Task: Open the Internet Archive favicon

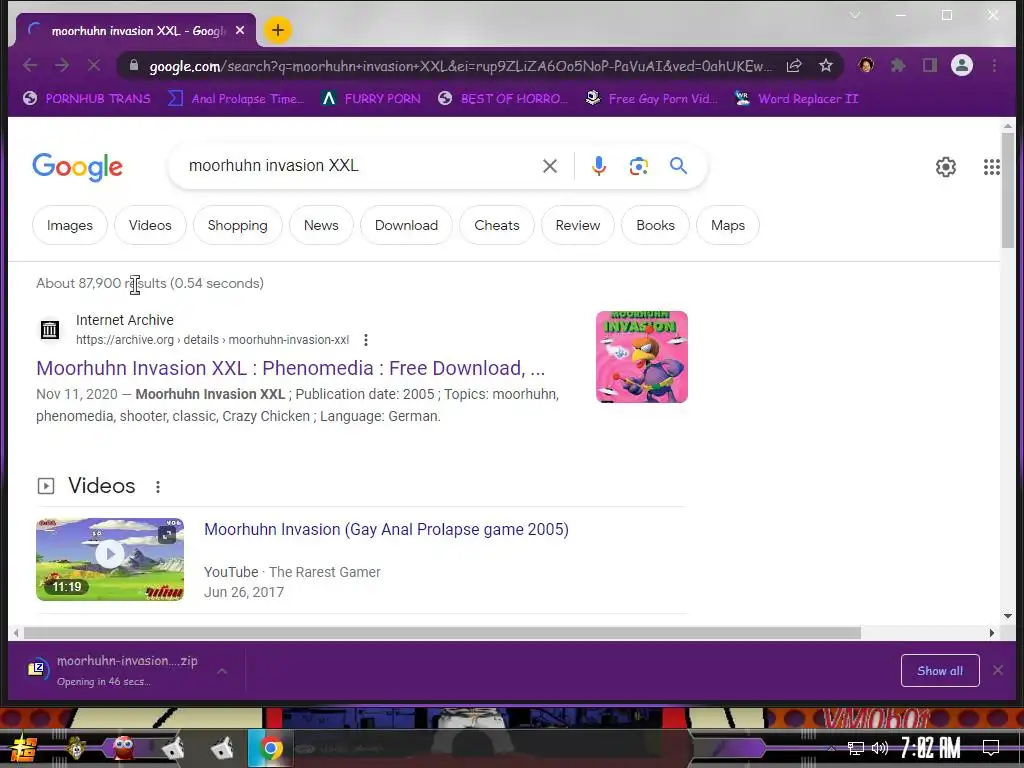Action: [x=50, y=330]
